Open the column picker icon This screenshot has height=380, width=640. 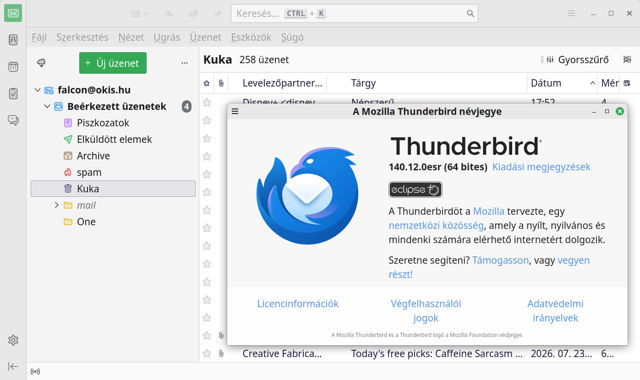[627, 83]
